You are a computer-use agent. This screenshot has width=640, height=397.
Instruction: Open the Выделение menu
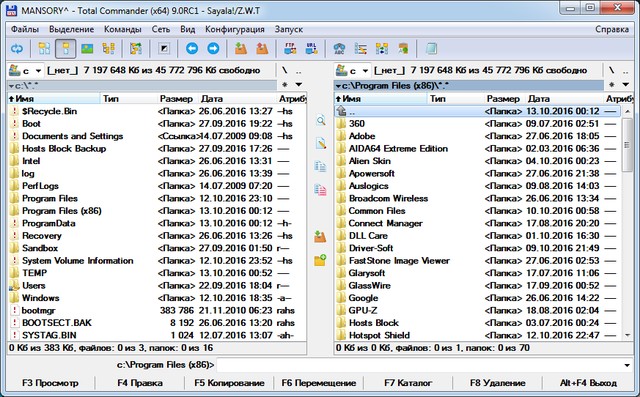coord(71,29)
